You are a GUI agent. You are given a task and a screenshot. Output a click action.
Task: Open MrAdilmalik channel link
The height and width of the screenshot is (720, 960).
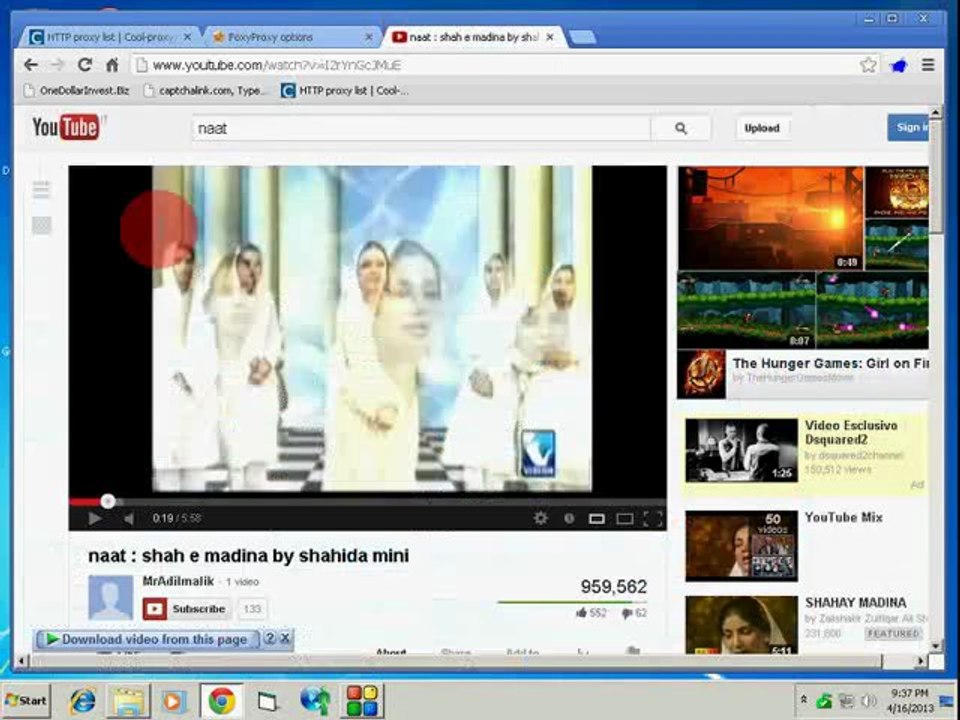pyautogui.click(x=178, y=581)
